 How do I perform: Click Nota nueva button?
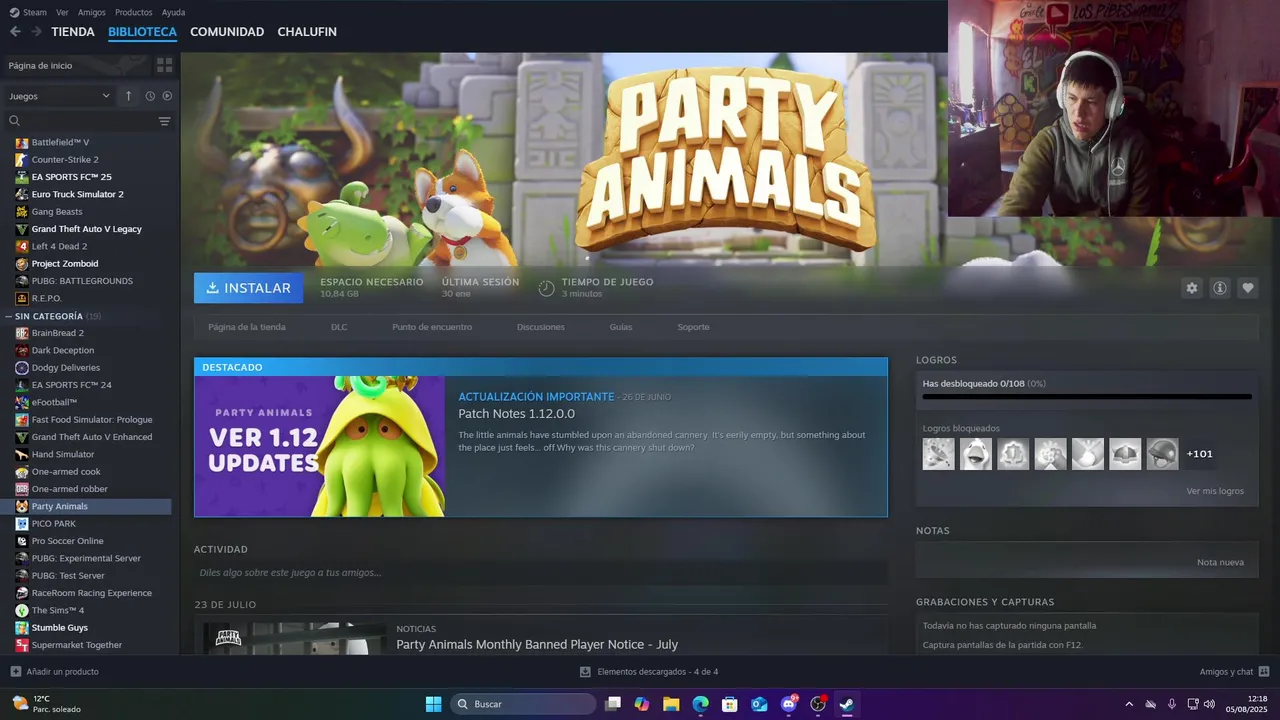pyautogui.click(x=1220, y=562)
